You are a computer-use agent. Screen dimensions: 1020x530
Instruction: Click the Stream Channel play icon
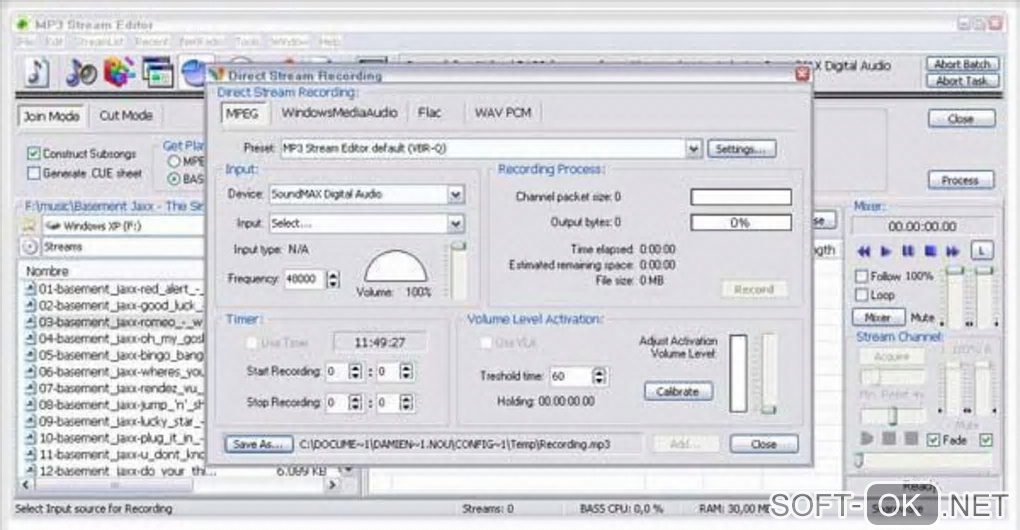pos(866,439)
